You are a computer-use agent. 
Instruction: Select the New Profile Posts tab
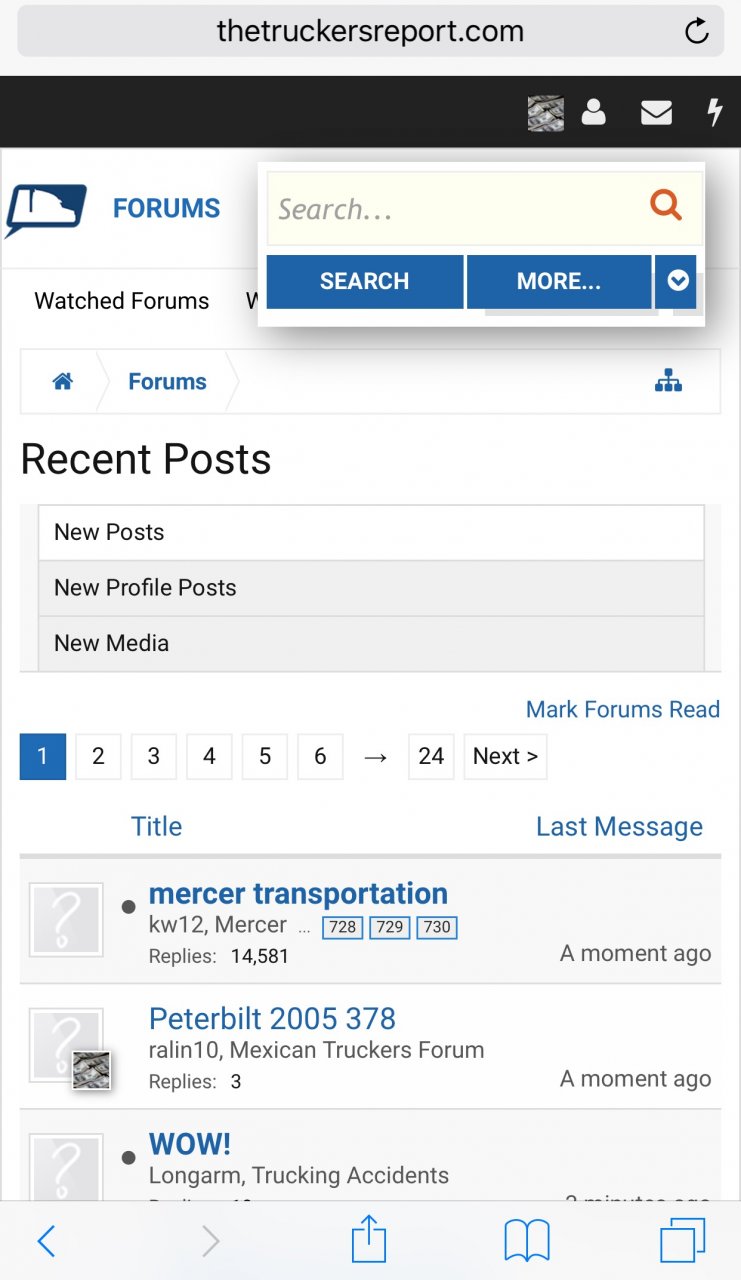coord(145,587)
